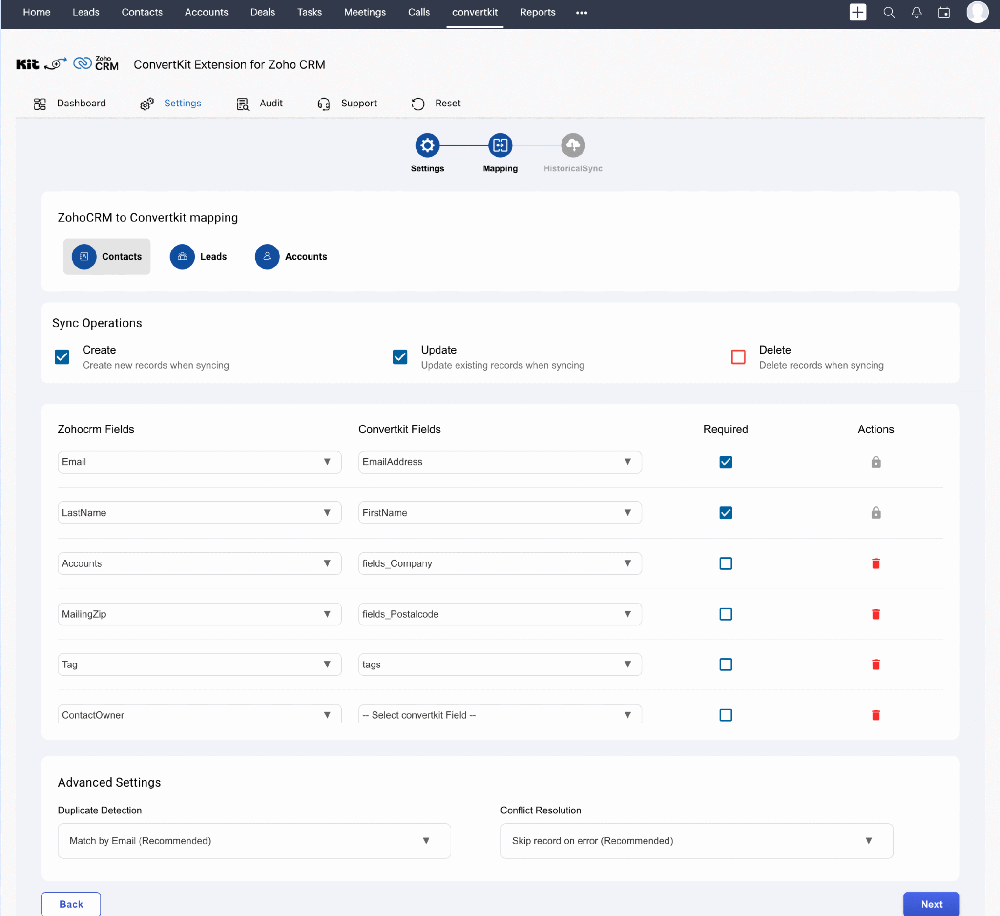Screen dimensions: 1000x916
Task: Click the three-dots more modules icon
Action: click(581, 13)
